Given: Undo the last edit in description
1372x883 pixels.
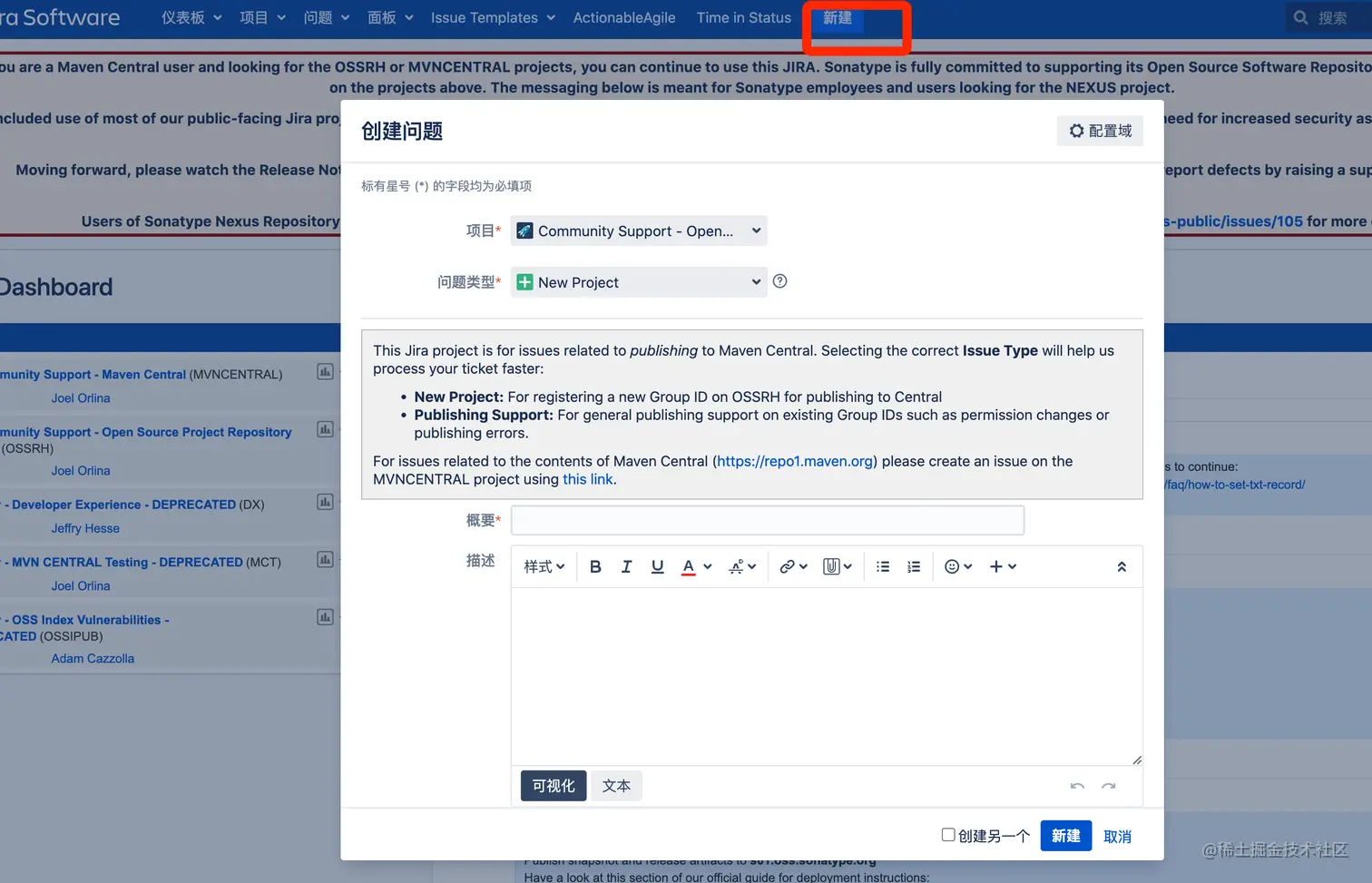Looking at the screenshot, I should point(1077,786).
